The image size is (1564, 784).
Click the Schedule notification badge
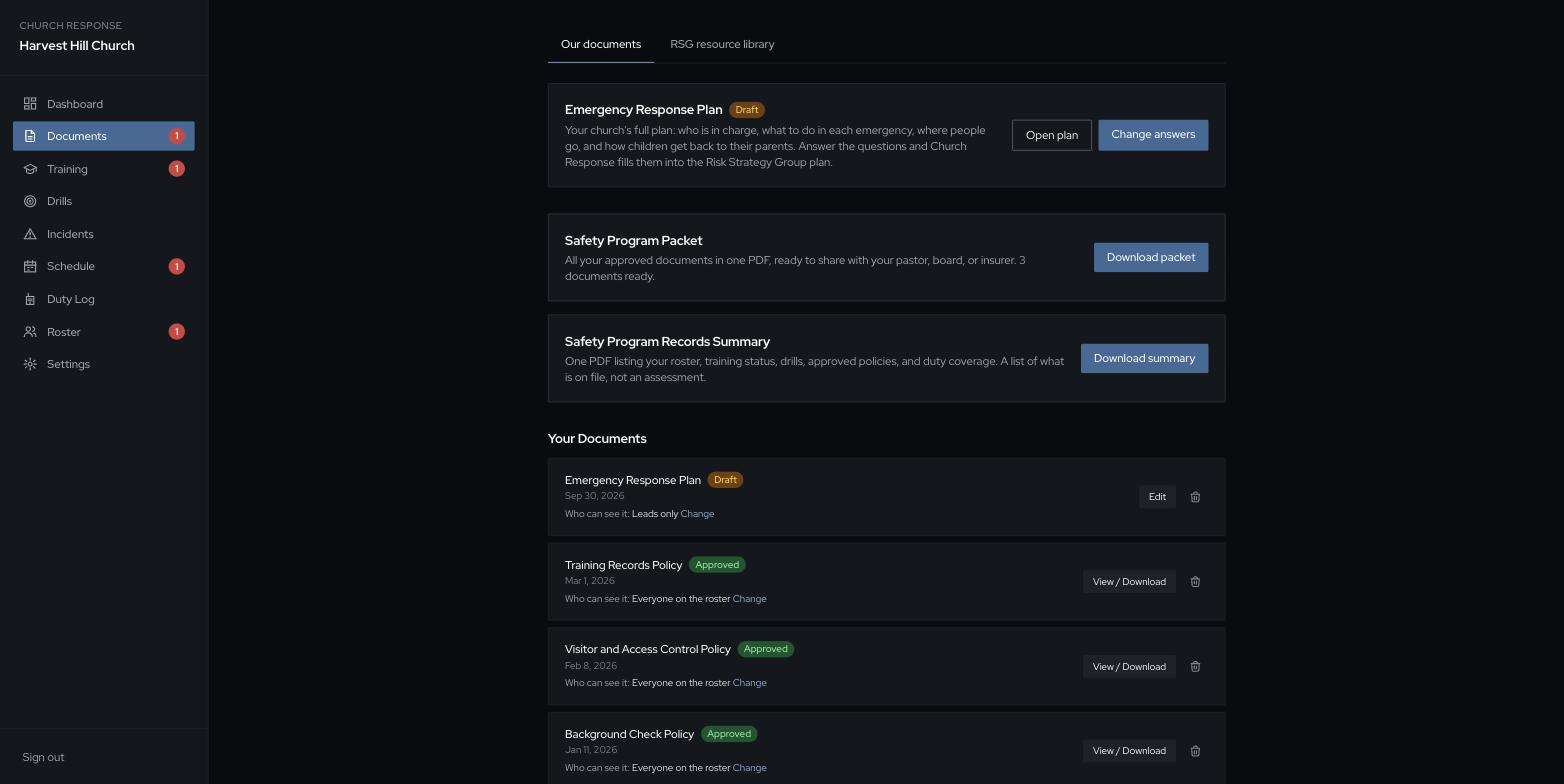[x=177, y=266]
